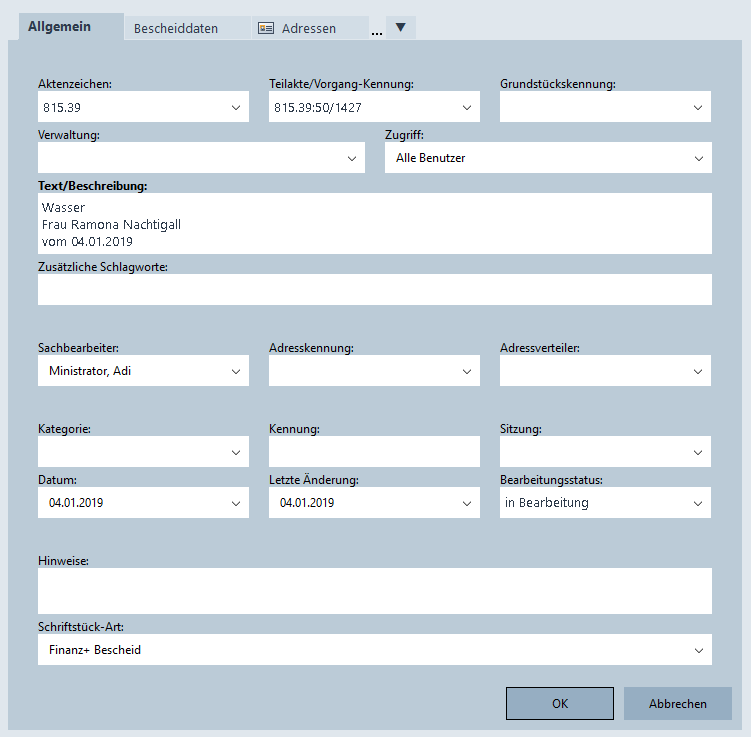This screenshot has height=737, width=751.
Task: Open the Teilakte/Vorgang-Kennung dropdown
Action: [x=467, y=107]
